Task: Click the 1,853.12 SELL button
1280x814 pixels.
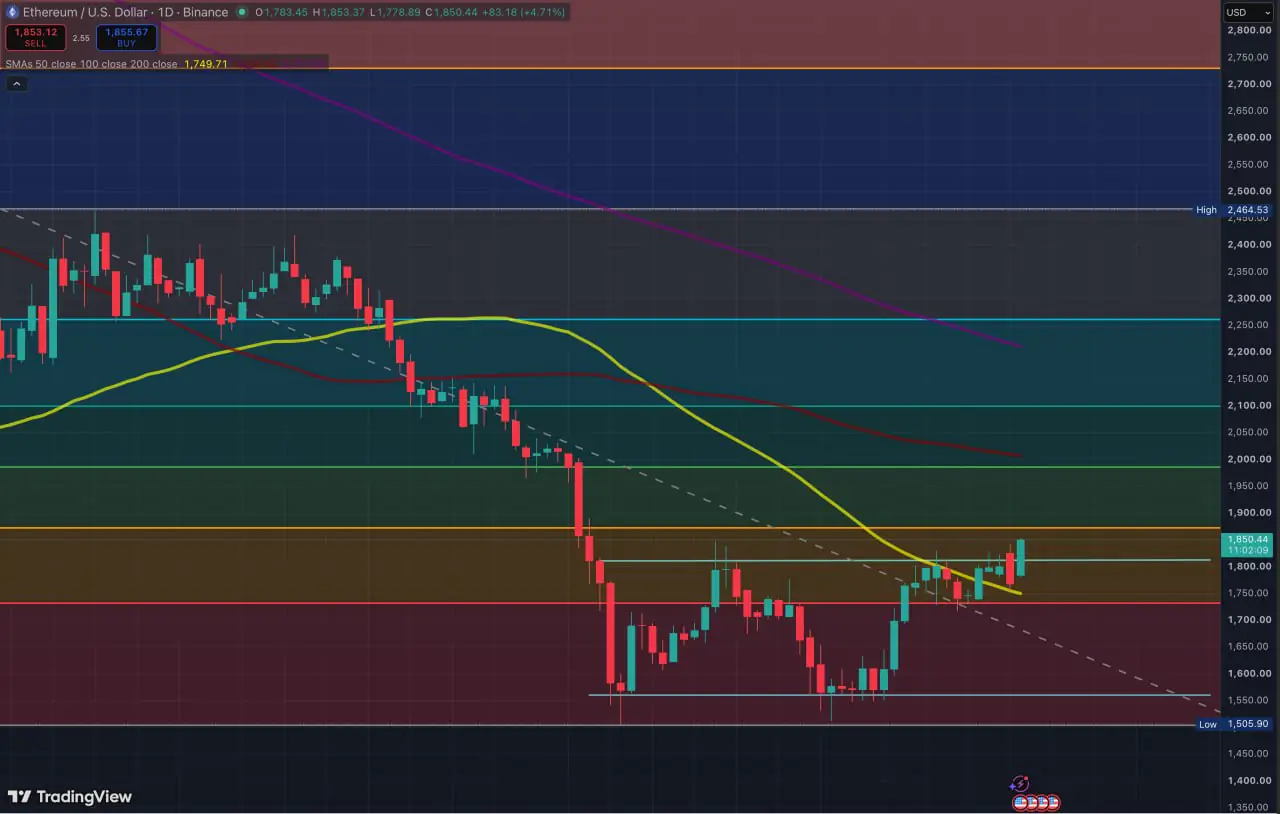Action: pyautogui.click(x=34, y=38)
